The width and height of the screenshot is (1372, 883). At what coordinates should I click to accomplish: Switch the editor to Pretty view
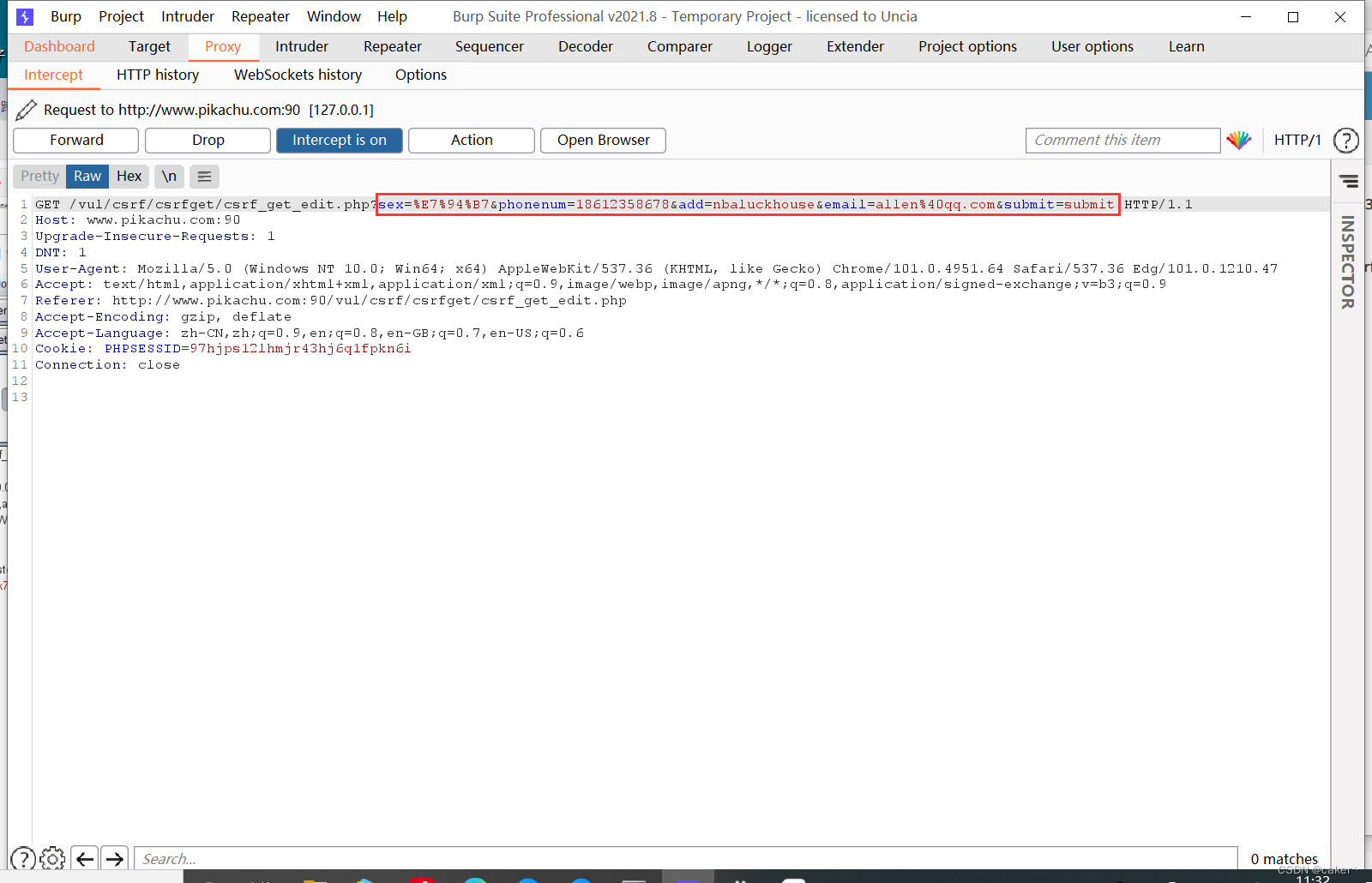click(40, 177)
